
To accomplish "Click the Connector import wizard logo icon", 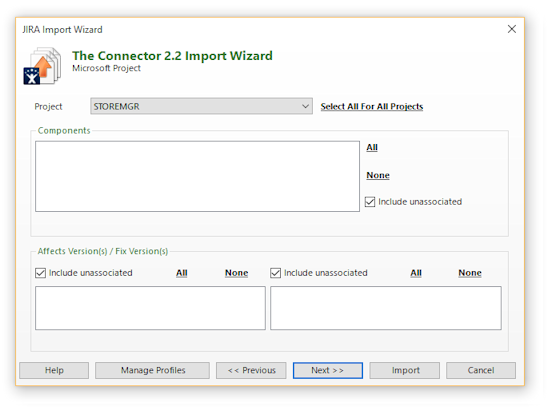I will point(42,66).
